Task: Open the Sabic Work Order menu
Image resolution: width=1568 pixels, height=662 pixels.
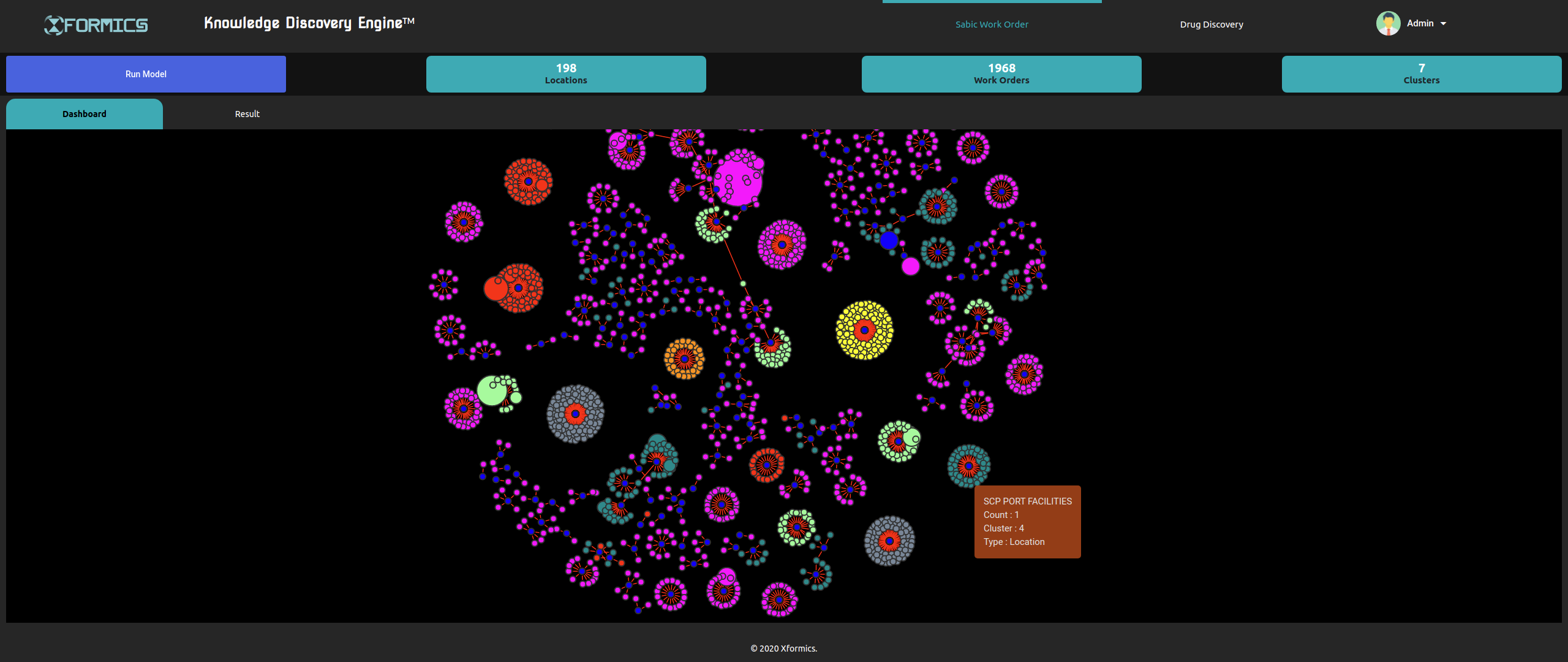Action: tap(992, 25)
